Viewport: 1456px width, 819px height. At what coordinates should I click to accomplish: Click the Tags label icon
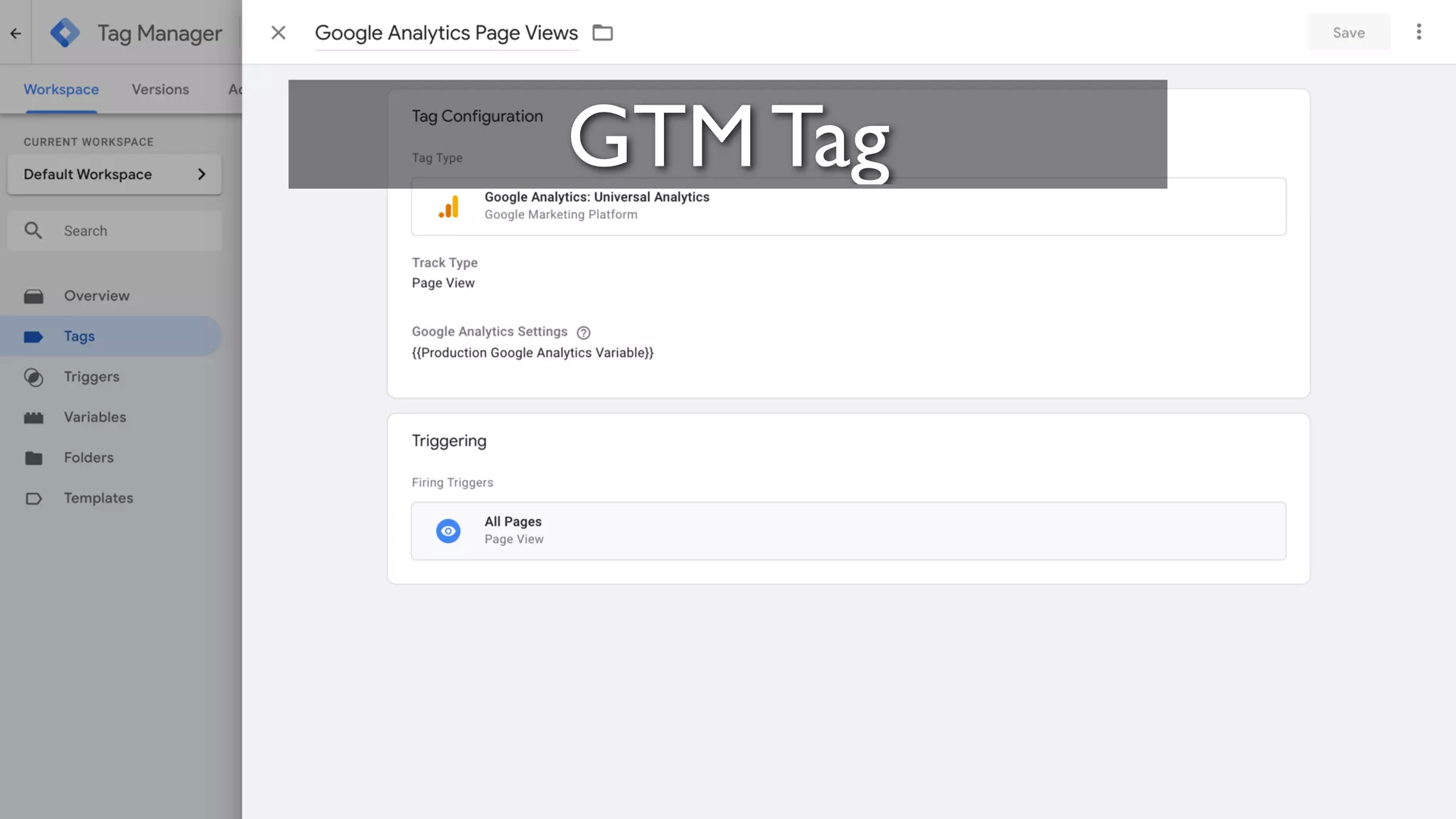[x=33, y=337]
